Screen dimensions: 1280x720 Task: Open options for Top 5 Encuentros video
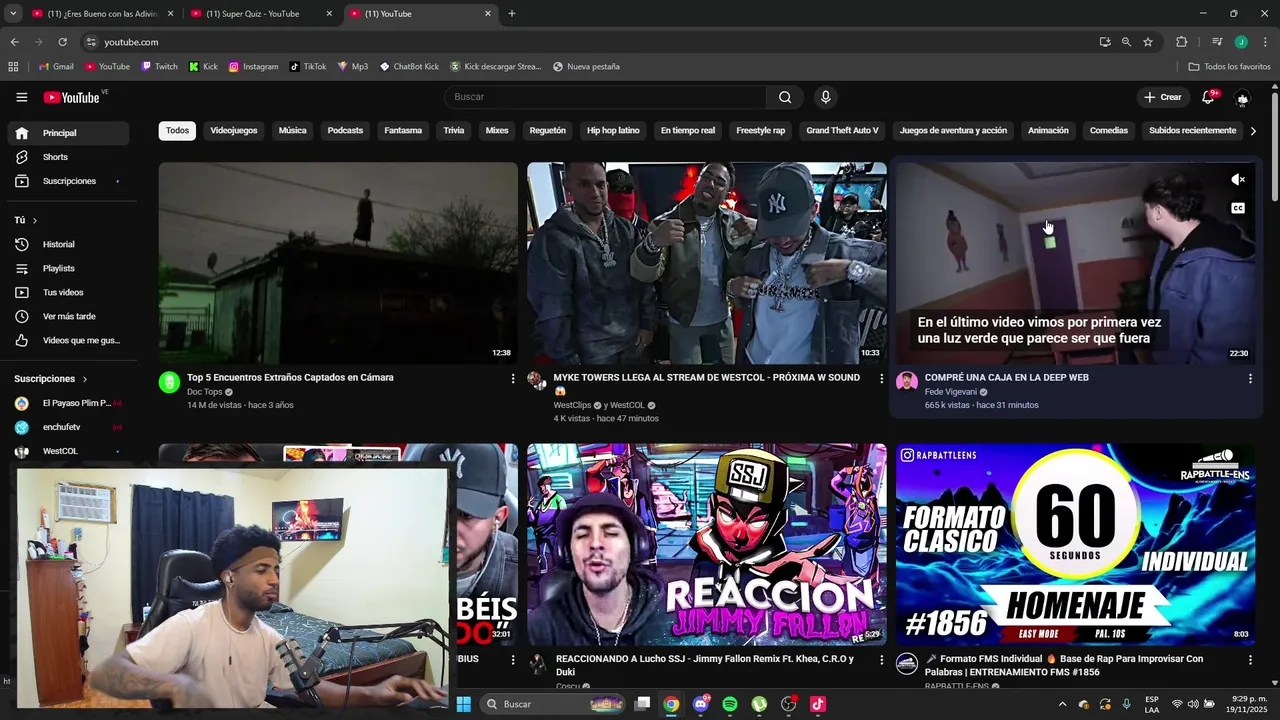pos(513,379)
